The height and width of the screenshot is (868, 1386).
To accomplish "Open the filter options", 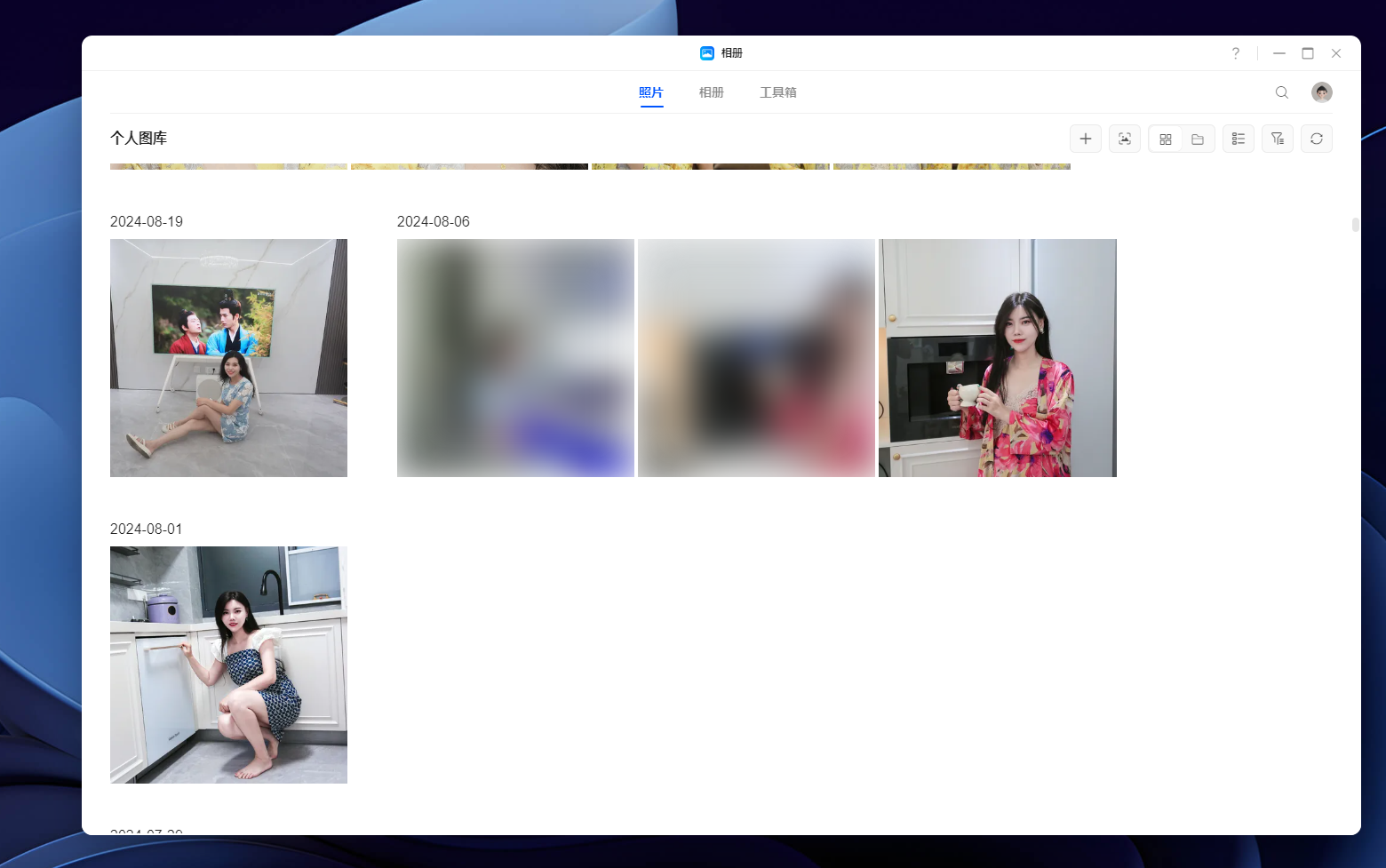I will tap(1277, 139).
